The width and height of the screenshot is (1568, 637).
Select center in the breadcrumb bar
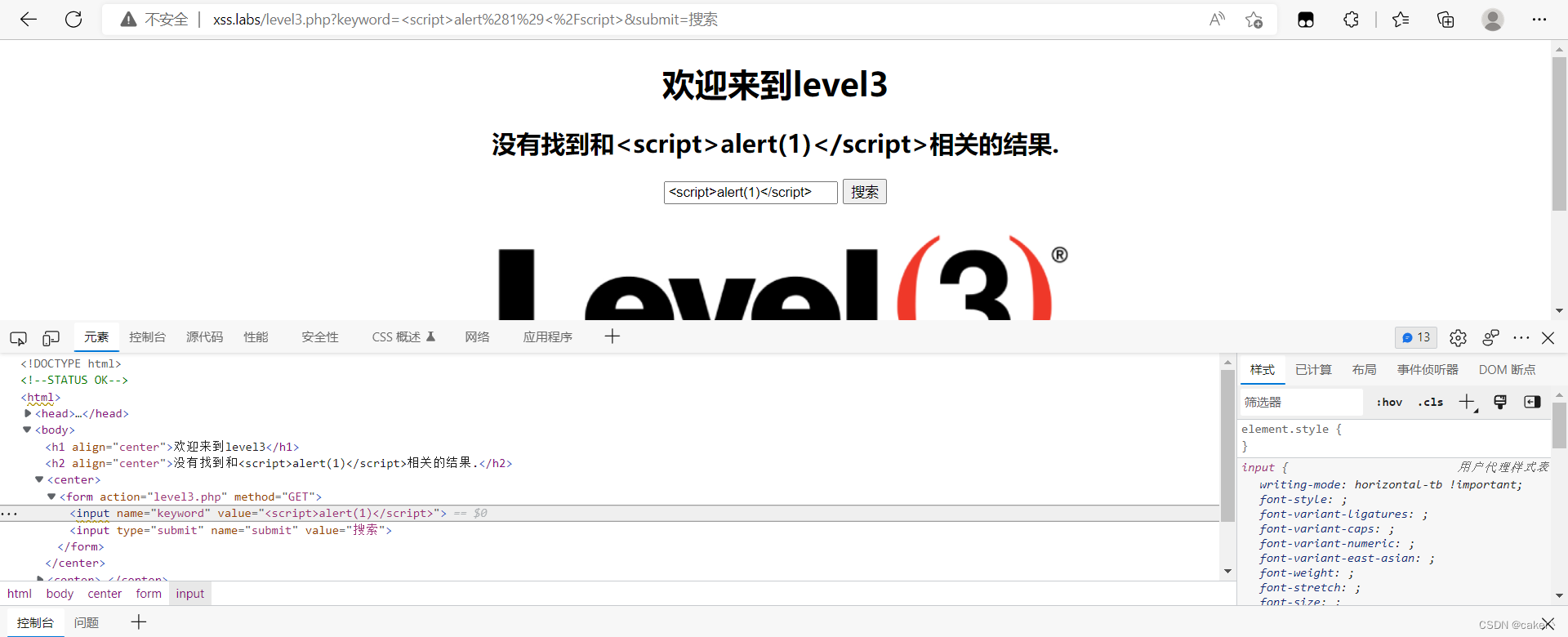[105, 594]
